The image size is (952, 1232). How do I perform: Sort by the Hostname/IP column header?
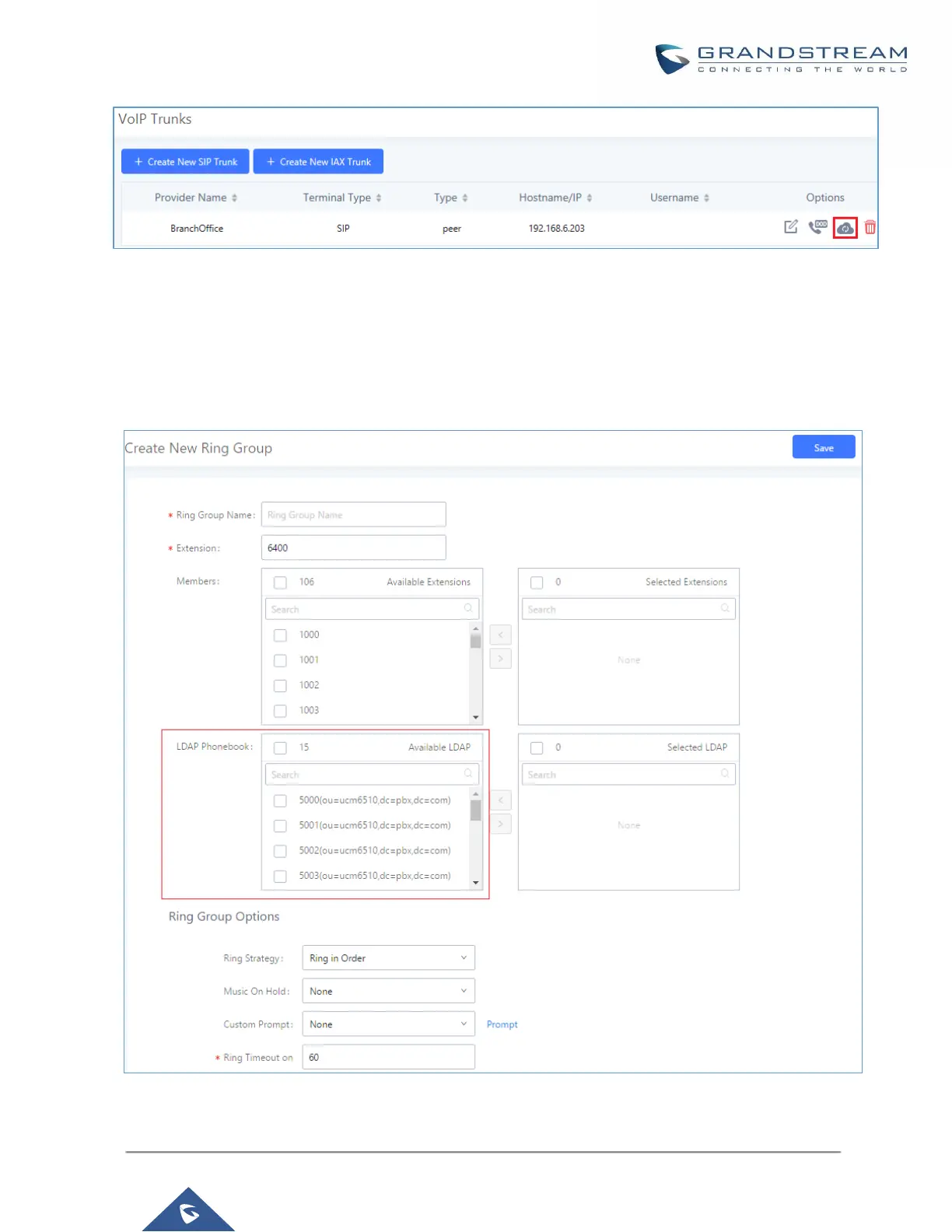pos(555,198)
